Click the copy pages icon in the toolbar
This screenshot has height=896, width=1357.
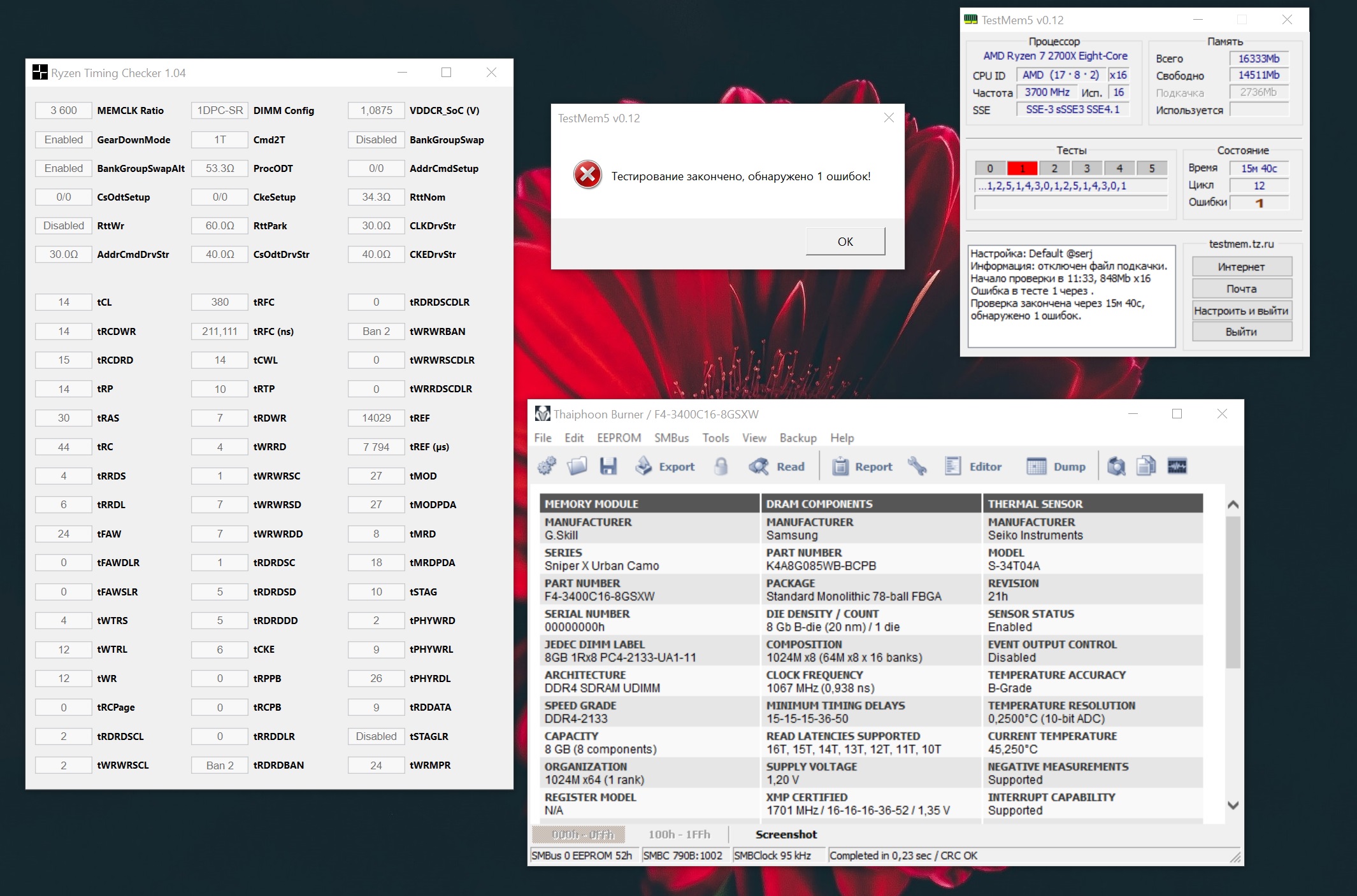point(1145,466)
